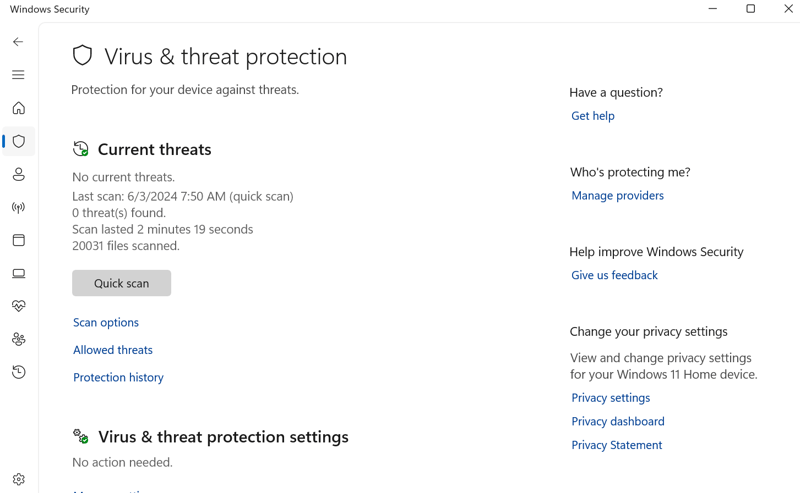
Task: Open Account protection person icon
Action: click(x=18, y=175)
